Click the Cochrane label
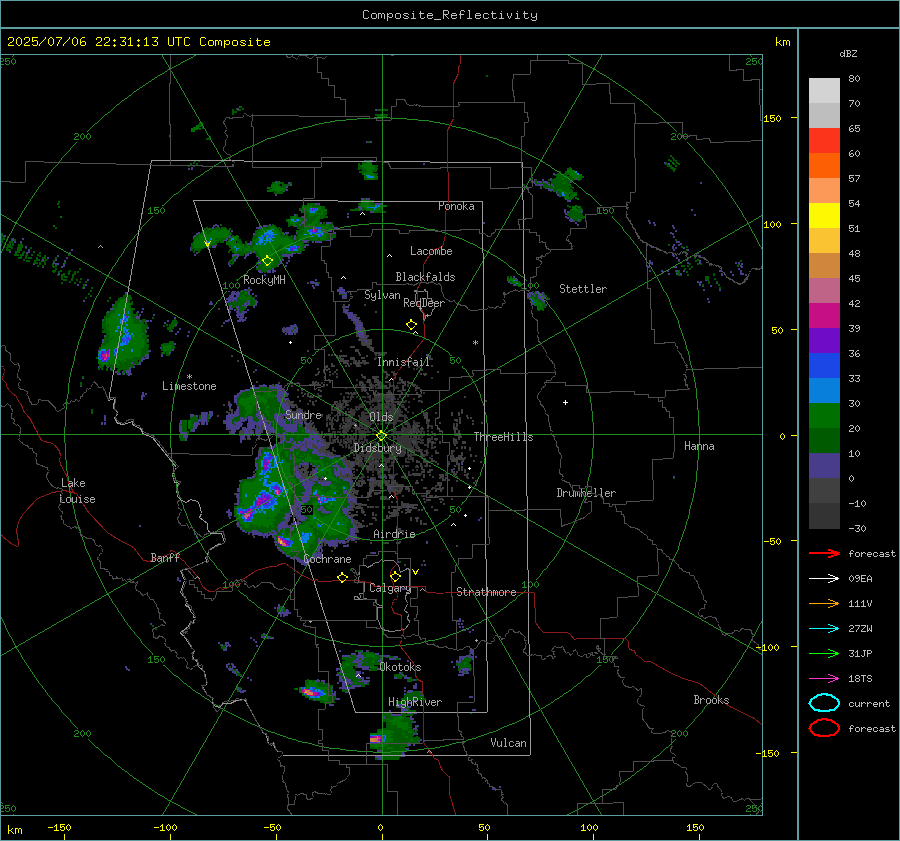 click(x=327, y=559)
